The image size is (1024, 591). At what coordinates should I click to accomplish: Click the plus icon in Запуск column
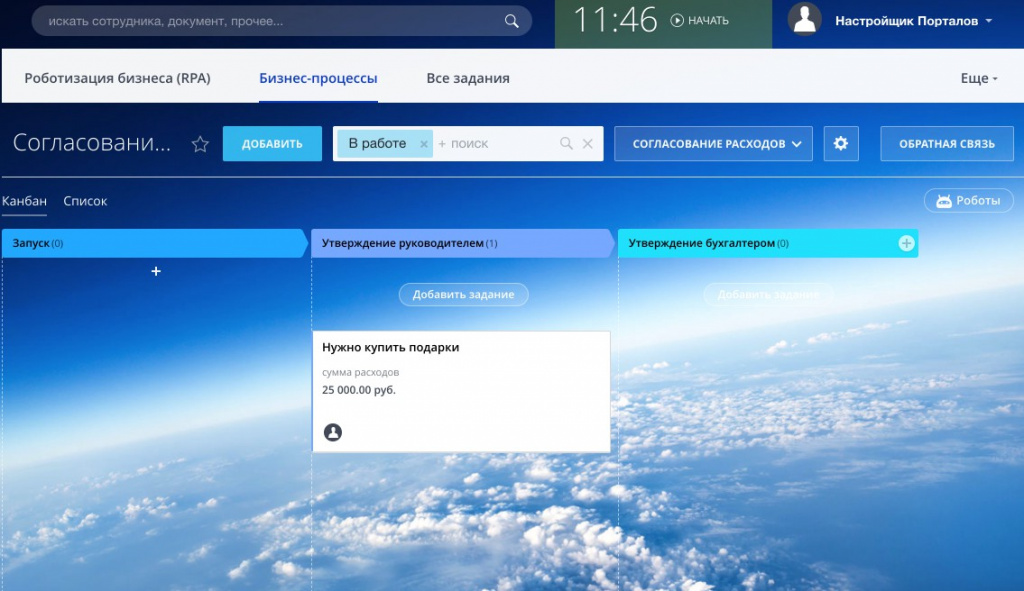[156, 271]
